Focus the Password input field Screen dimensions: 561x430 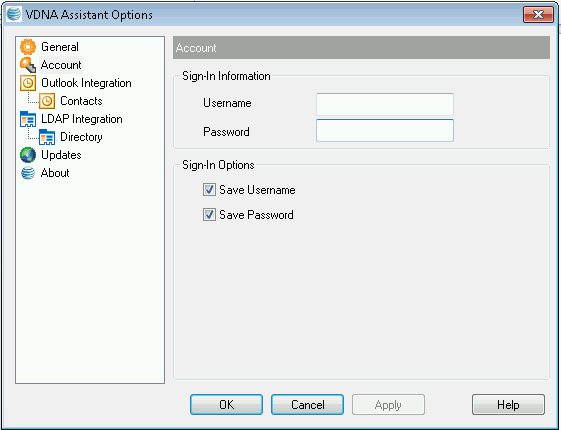pyautogui.click(x=385, y=131)
